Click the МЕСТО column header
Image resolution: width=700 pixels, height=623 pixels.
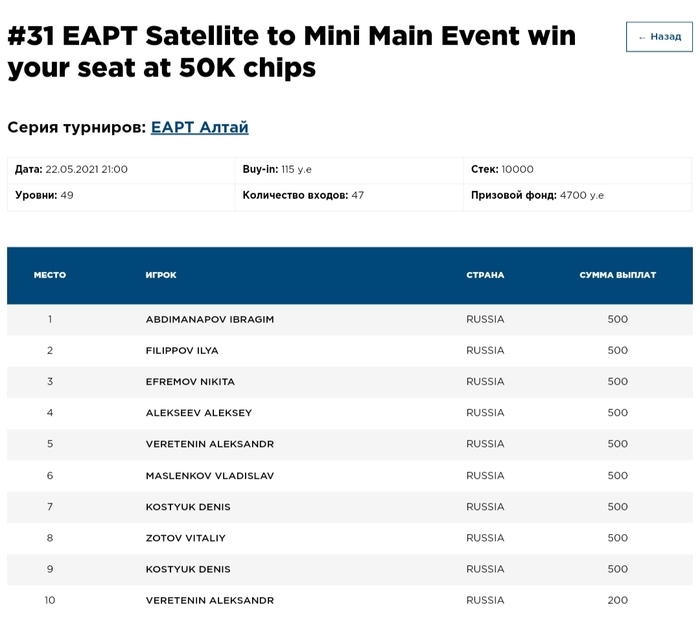[50, 275]
